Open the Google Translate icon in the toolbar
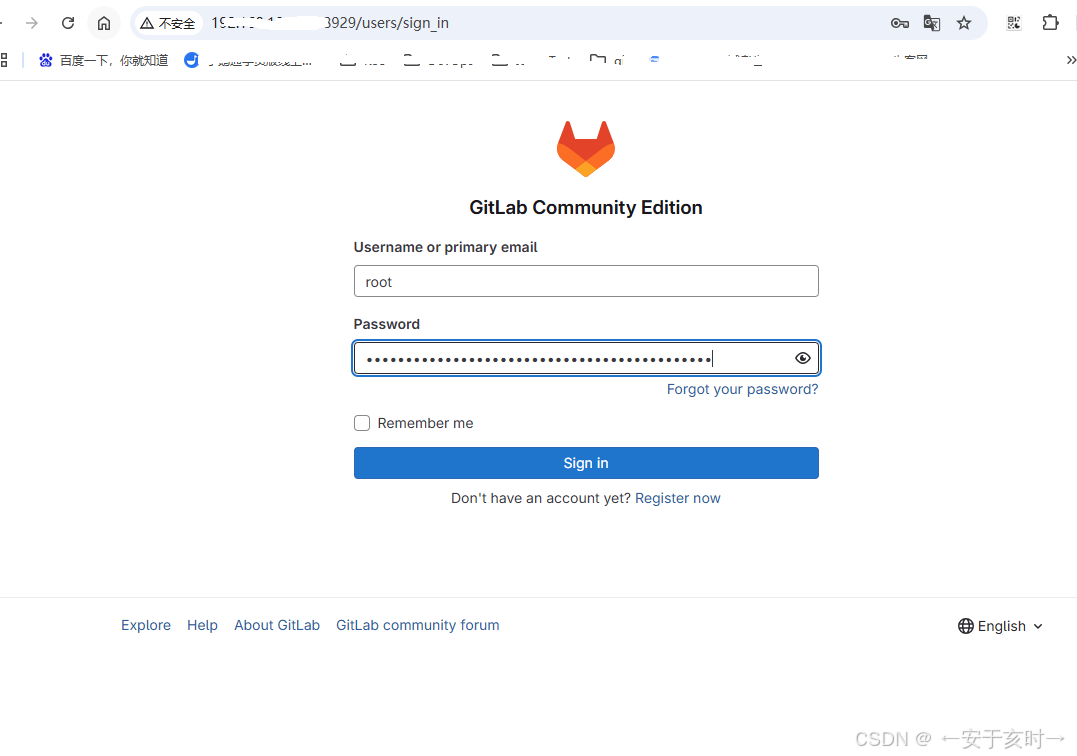The width and height of the screenshot is (1077, 756). 932,22
